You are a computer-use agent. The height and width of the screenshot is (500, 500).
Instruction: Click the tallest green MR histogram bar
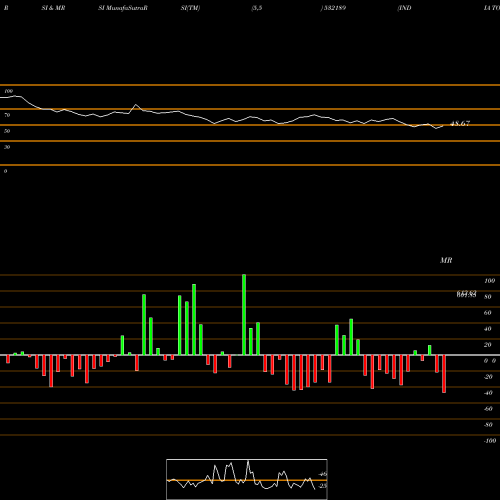tap(244, 315)
